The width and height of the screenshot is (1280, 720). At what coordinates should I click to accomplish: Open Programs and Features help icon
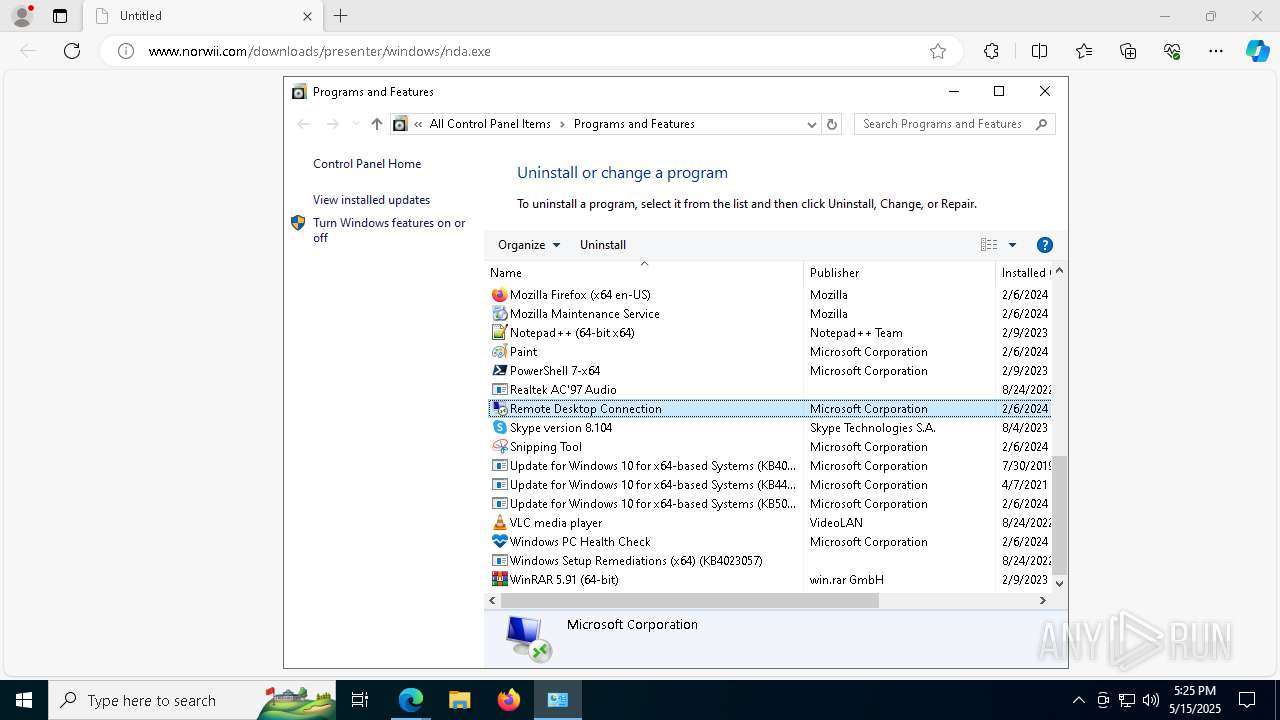[1045, 245]
